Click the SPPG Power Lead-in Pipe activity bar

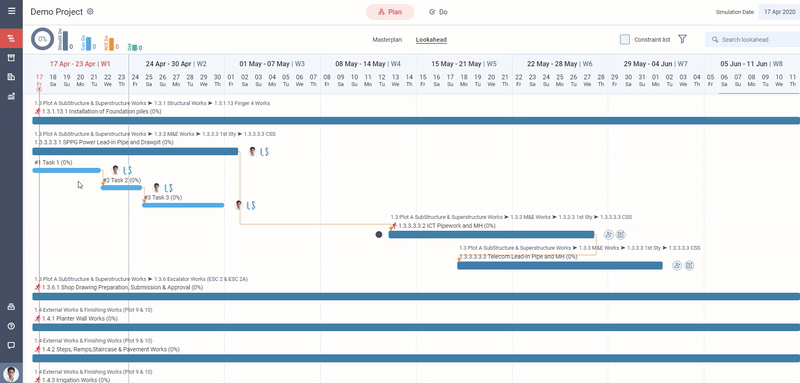pyautogui.click(x=135, y=151)
